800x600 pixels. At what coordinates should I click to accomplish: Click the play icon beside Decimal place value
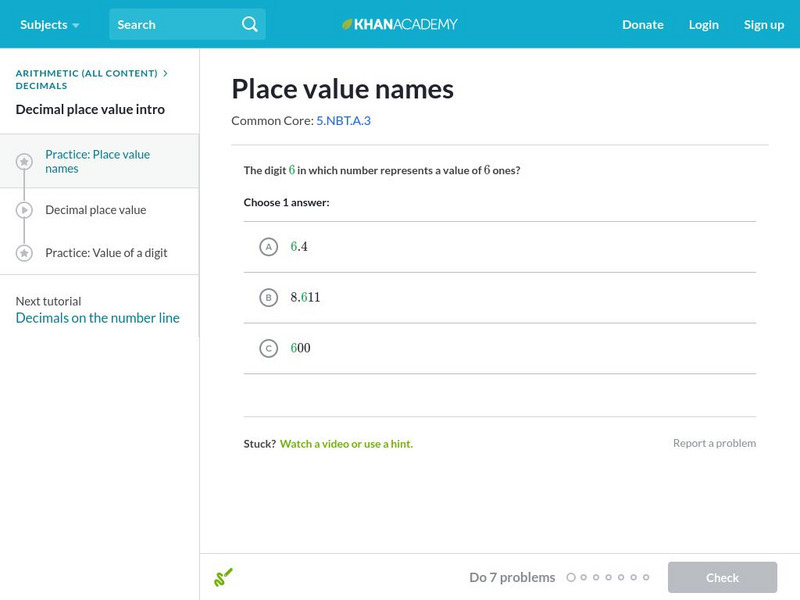[24, 210]
